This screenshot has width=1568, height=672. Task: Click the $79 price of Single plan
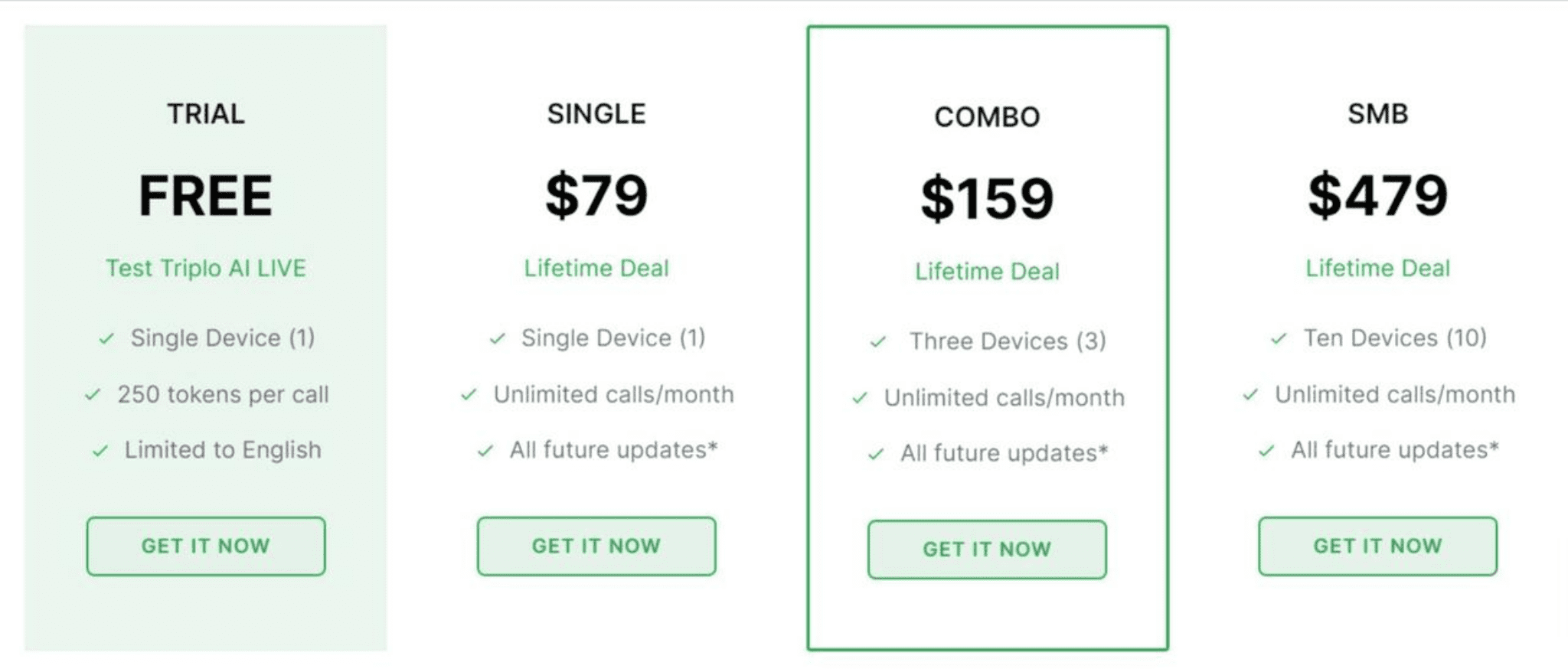(596, 195)
